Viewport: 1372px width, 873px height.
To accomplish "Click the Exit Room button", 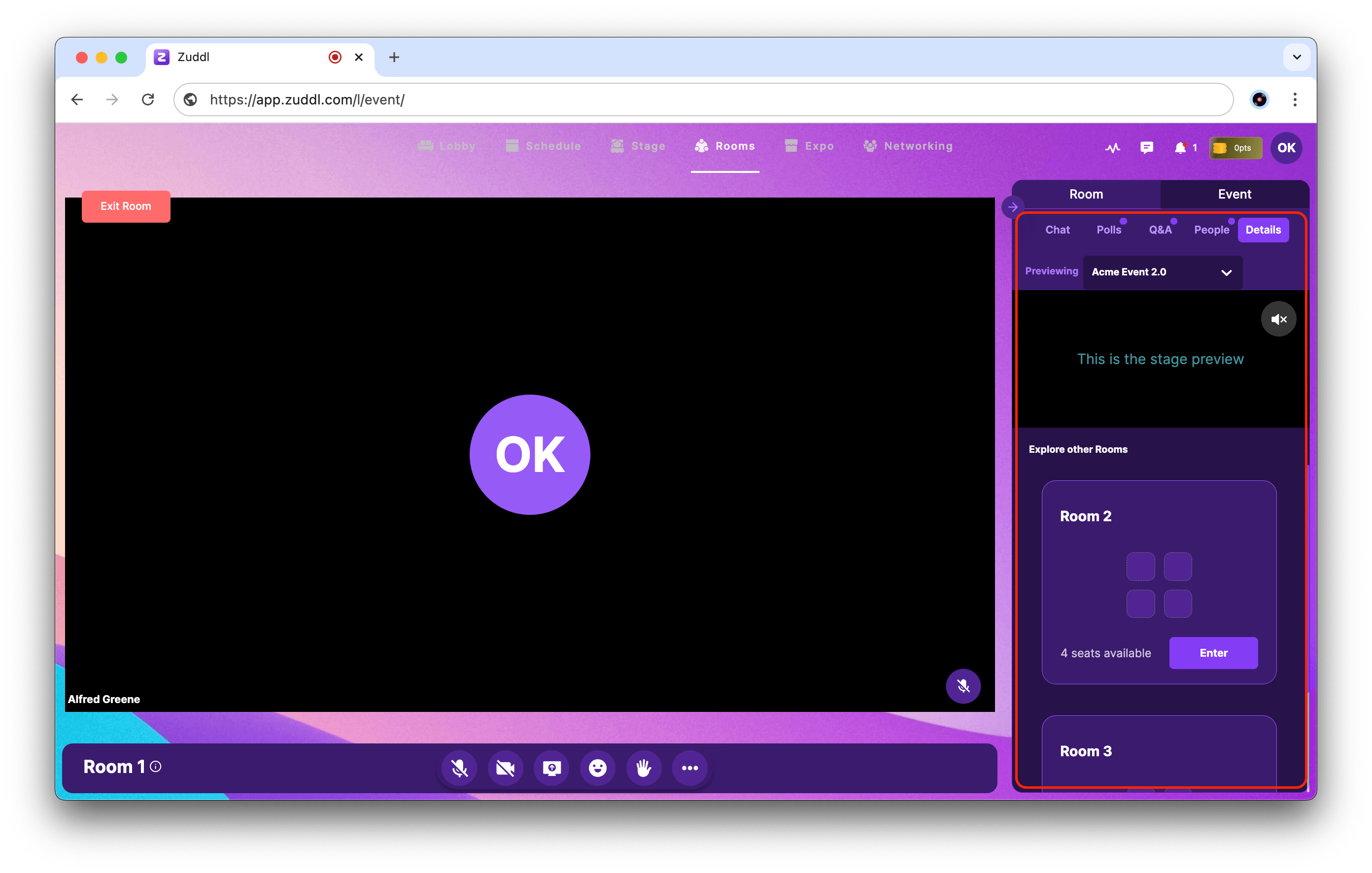I will tap(125, 206).
